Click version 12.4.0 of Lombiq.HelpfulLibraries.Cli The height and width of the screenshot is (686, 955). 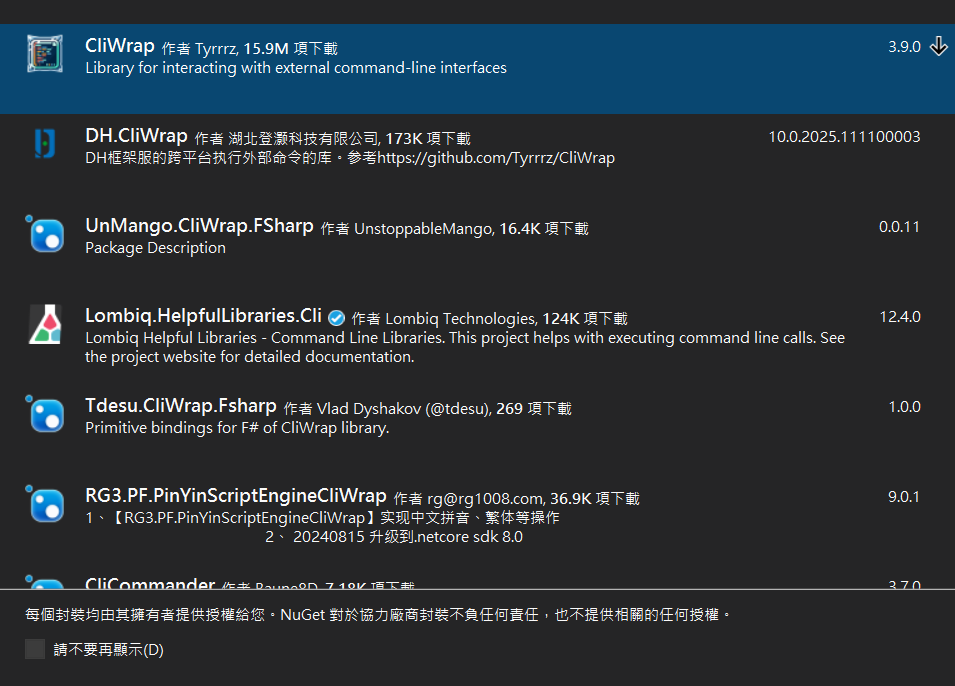900,317
